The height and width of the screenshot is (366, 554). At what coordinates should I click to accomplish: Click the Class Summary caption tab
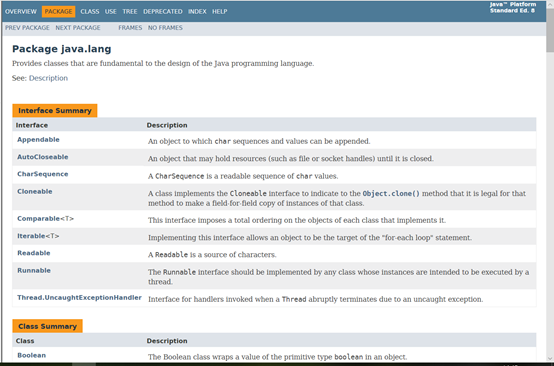point(47,326)
